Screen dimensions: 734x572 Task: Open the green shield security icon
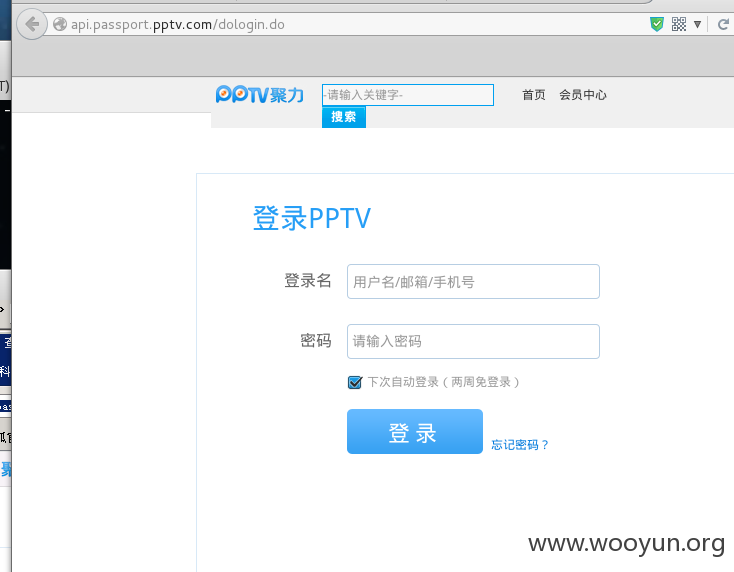tap(657, 24)
